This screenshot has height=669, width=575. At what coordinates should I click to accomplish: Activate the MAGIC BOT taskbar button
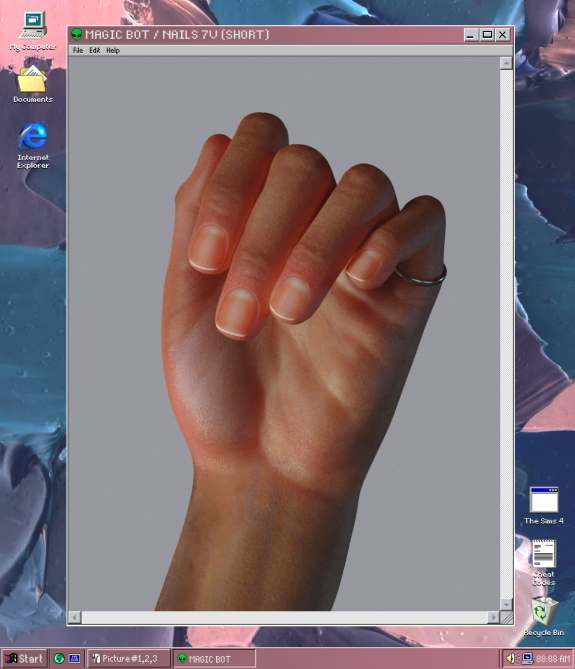click(x=215, y=658)
